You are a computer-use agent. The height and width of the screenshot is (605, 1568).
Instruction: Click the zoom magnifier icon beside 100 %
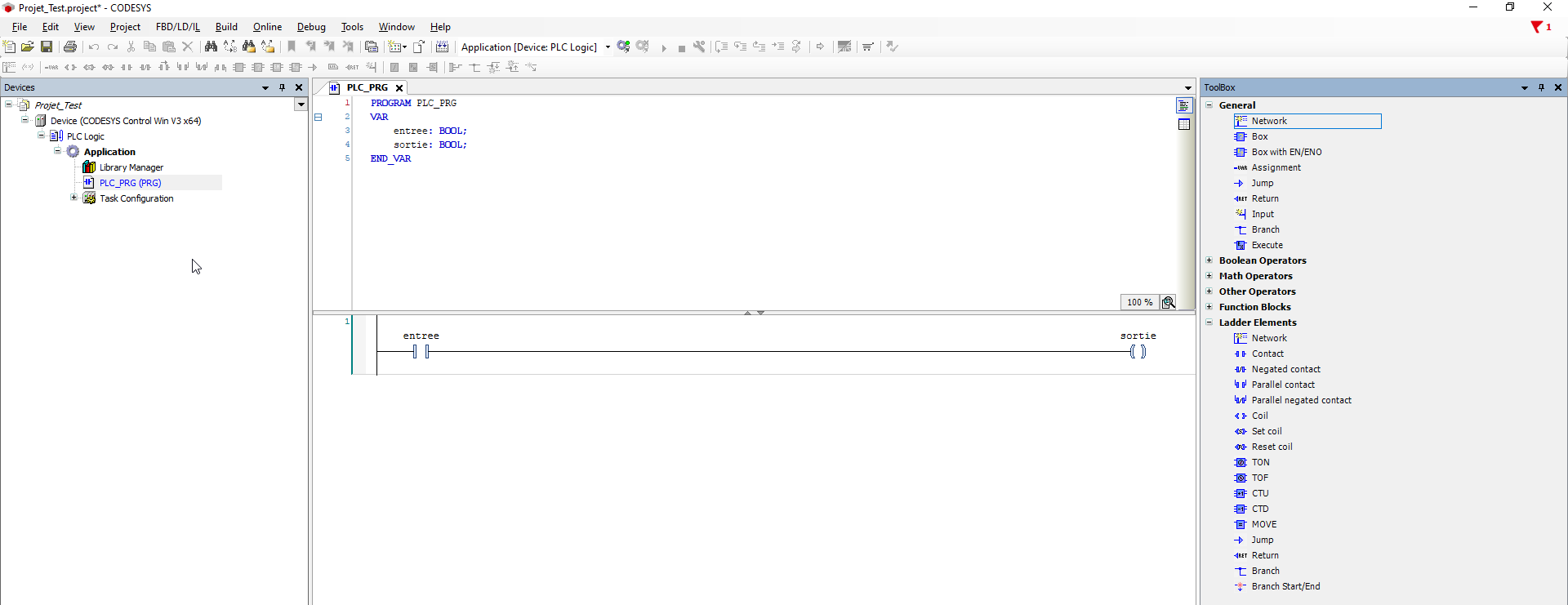coord(1169,303)
